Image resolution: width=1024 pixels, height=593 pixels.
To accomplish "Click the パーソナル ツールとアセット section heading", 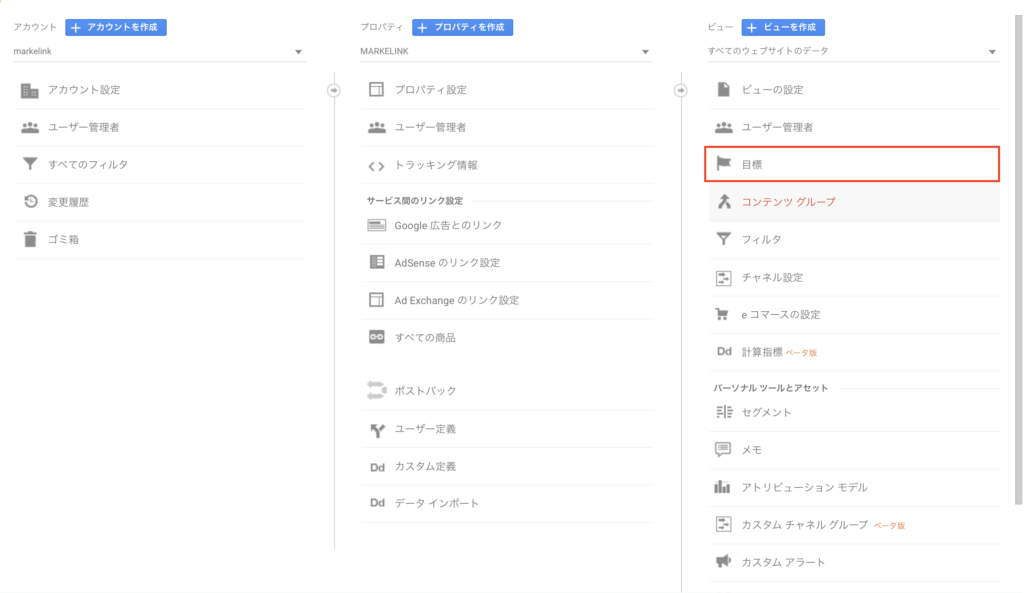I will (771, 387).
